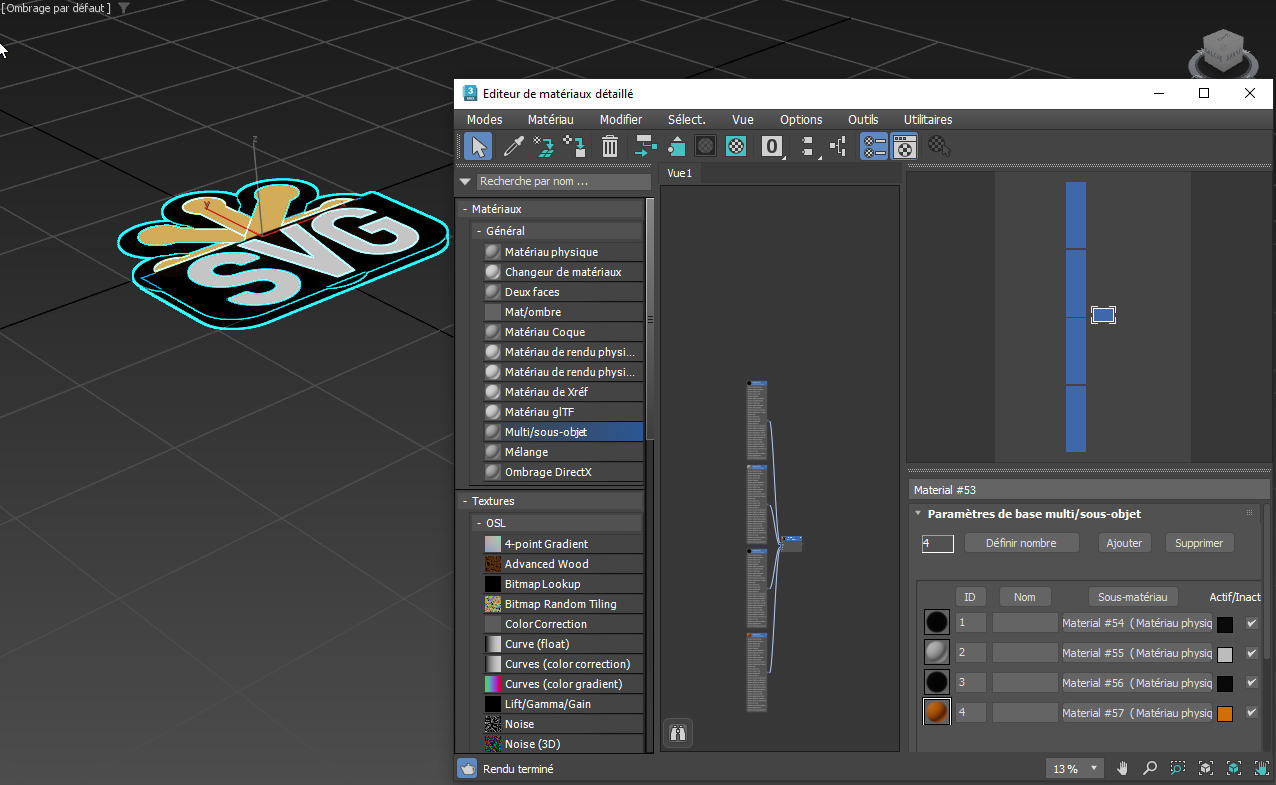Click Select by Material icon
The height and width of the screenshot is (785, 1276).
tap(938, 147)
